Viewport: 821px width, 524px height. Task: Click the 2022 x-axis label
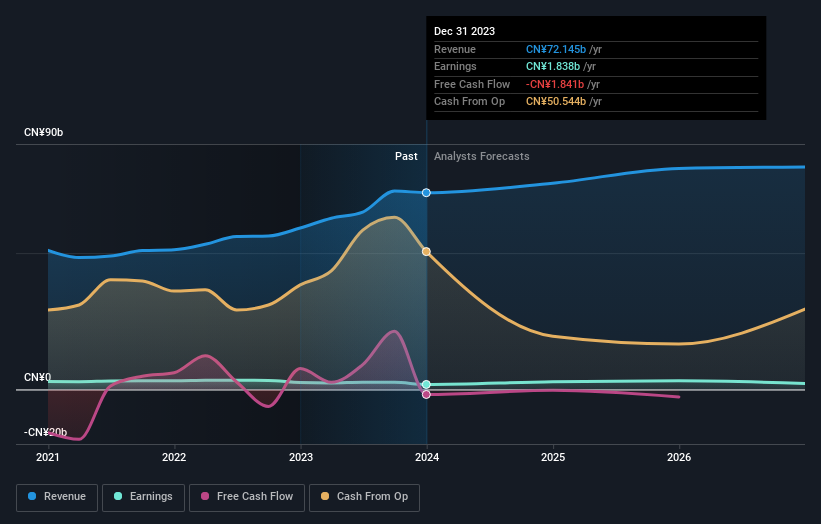174,457
